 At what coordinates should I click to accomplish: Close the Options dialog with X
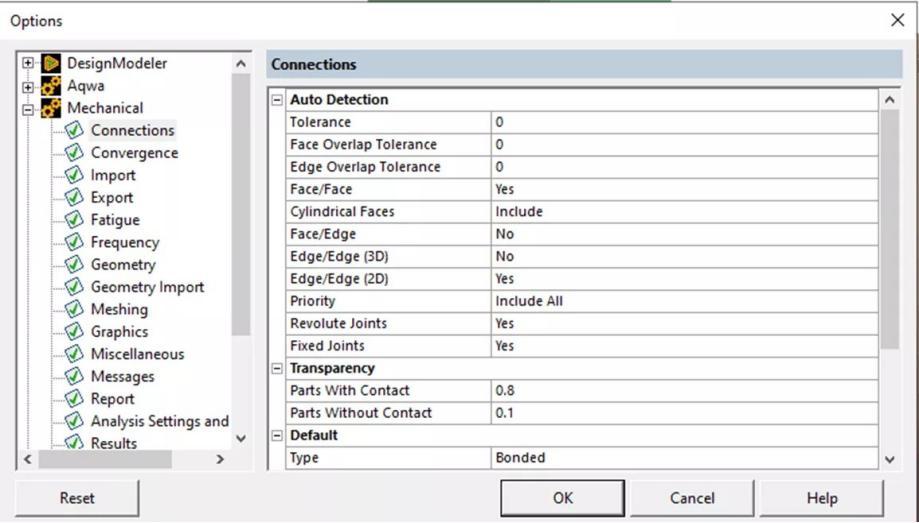[897, 20]
